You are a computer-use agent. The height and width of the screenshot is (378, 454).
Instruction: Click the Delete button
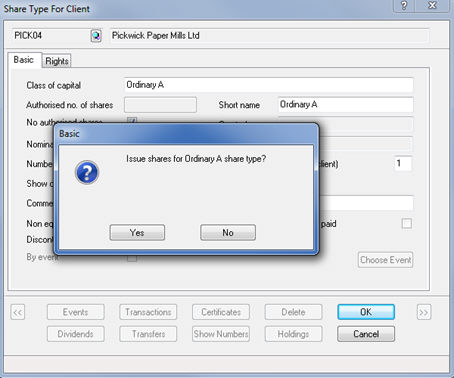coord(293,312)
